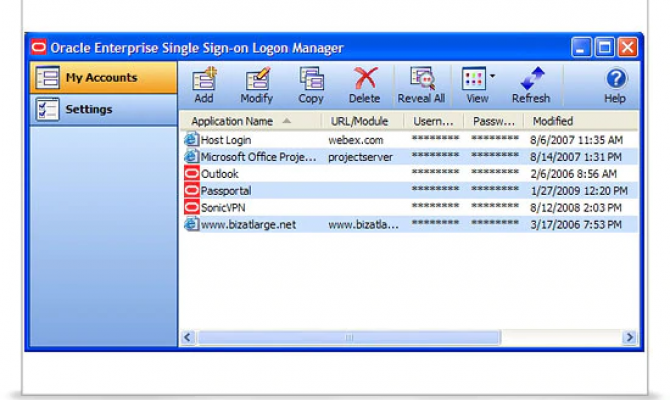Click the projectserver URL cell
The image size is (670, 400).
point(360,157)
